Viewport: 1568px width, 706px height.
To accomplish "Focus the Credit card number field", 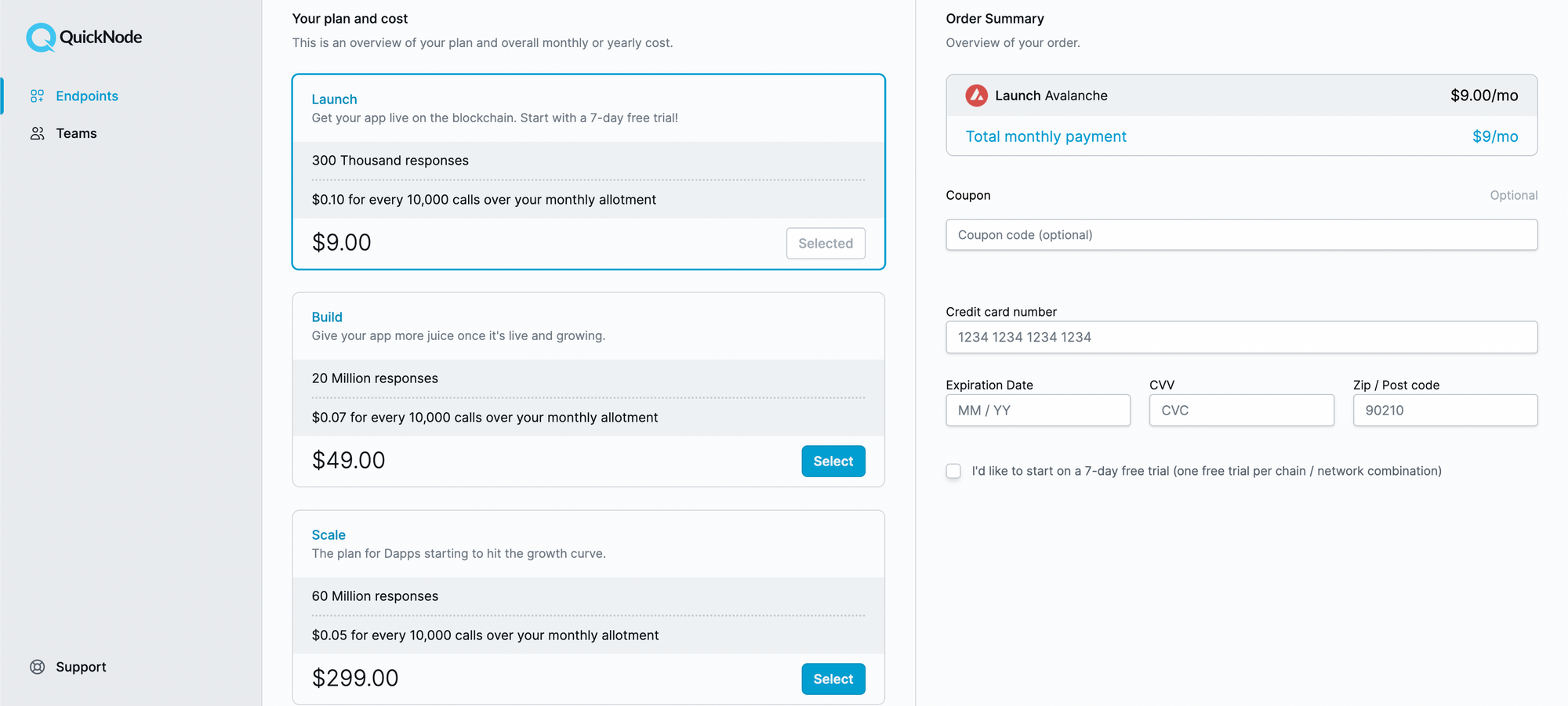I will [1241, 337].
